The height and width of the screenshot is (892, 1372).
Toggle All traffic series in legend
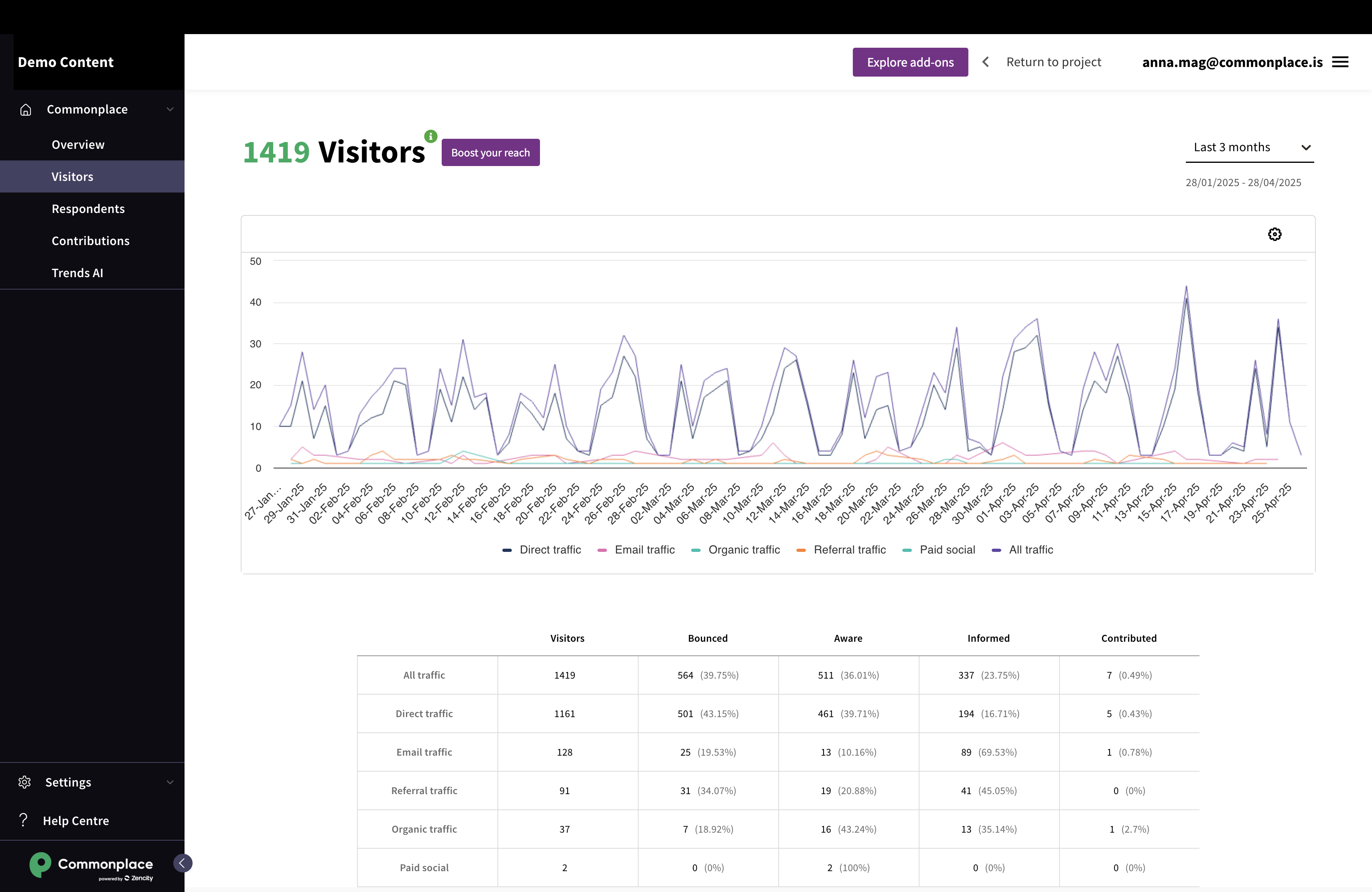tap(1030, 550)
